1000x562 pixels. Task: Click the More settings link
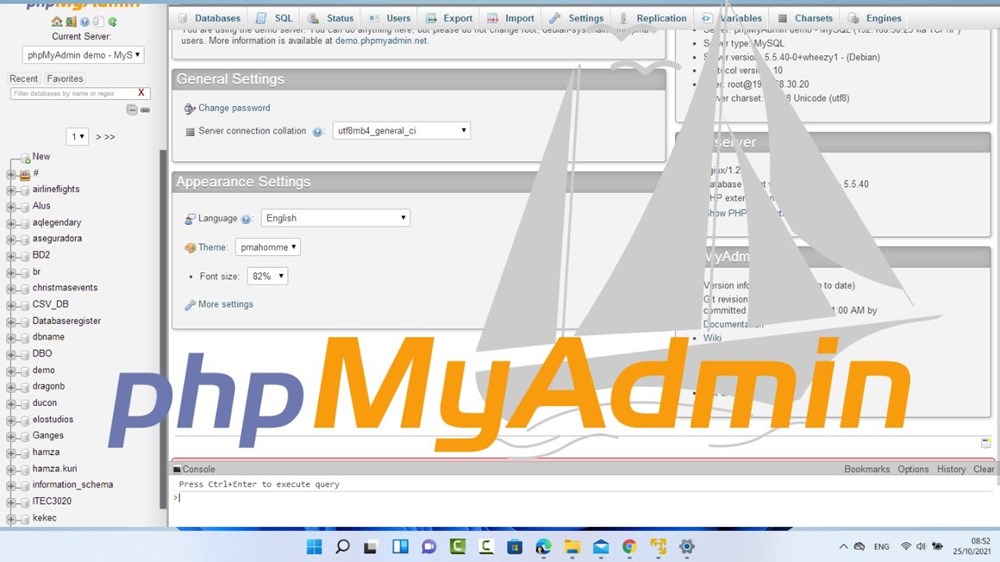[x=226, y=304]
